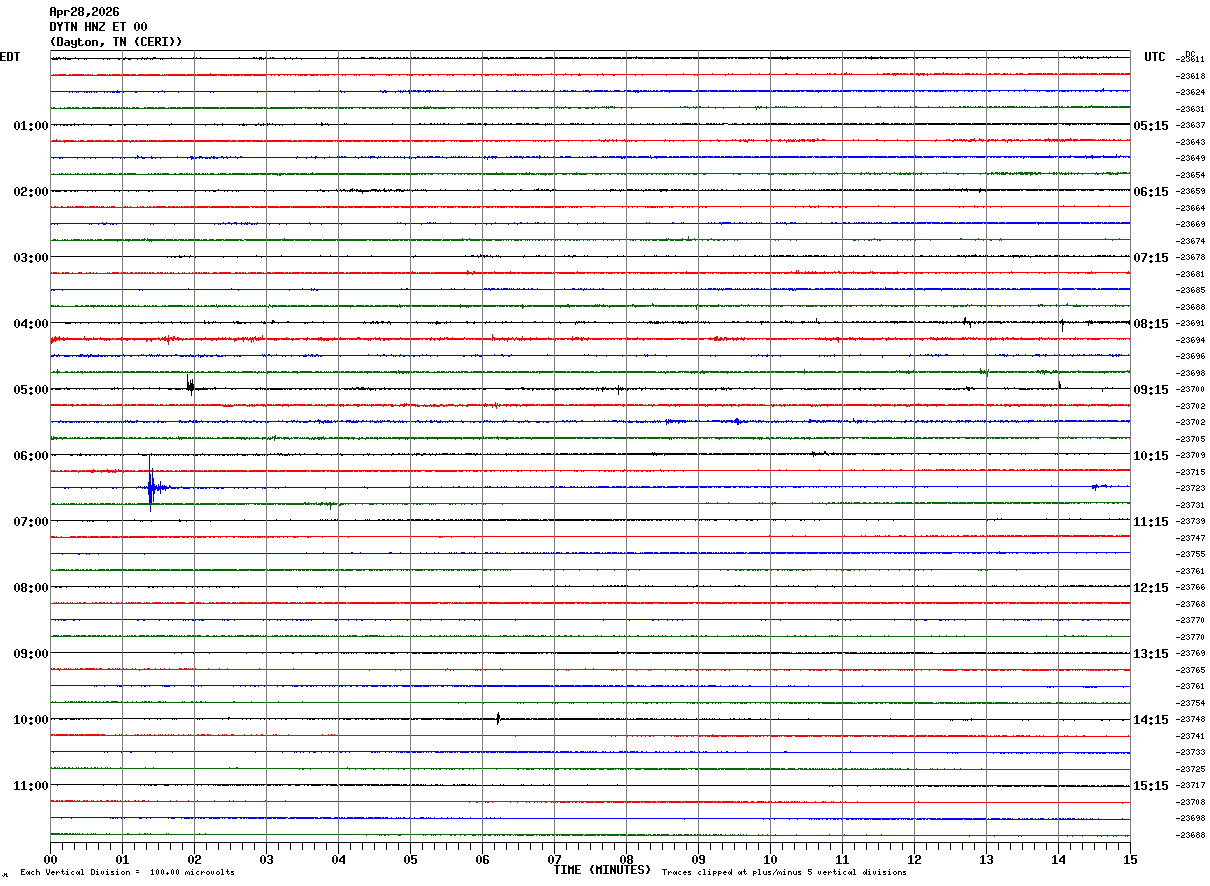Viewport: 1210px width, 886px height.
Task: Click the 13 minute axis tick label
Action: pos(986,859)
